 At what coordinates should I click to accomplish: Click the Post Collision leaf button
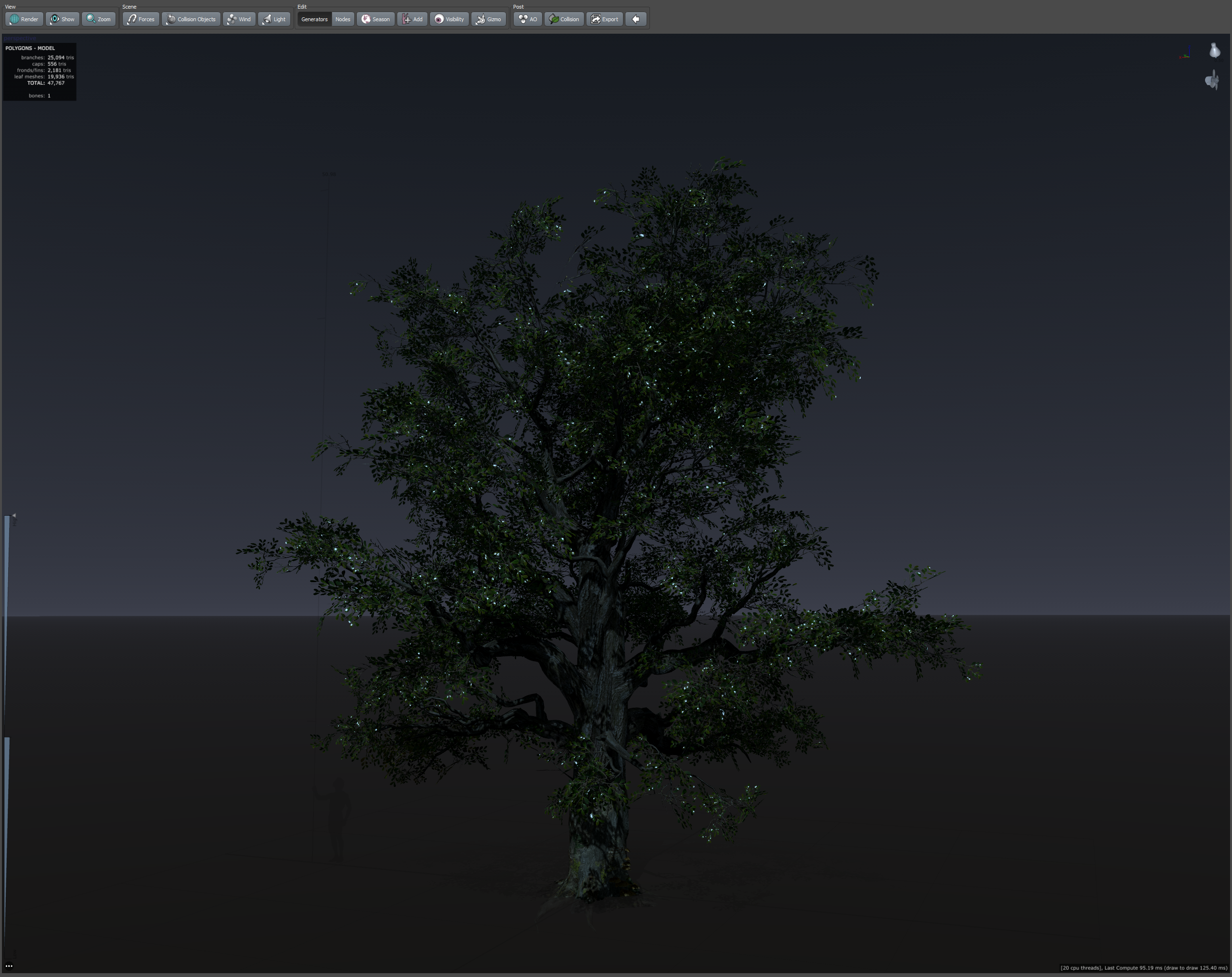[x=564, y=19]
